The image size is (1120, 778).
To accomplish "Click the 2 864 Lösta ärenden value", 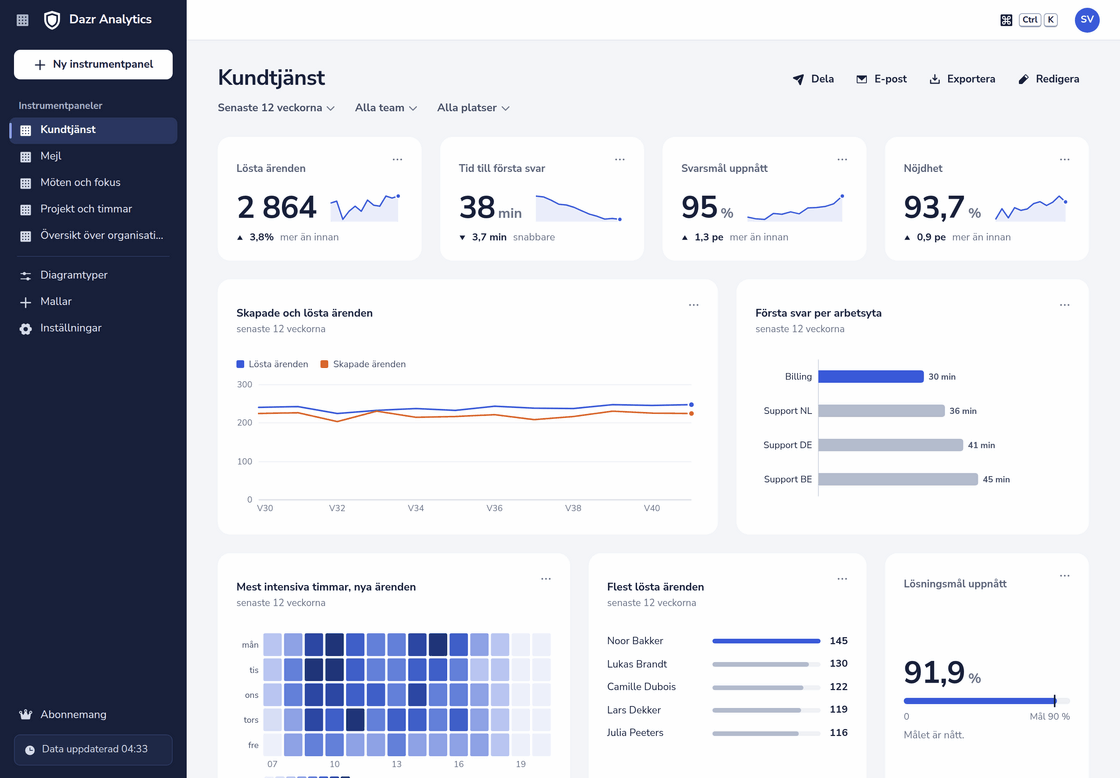I will tap(276, 207).
